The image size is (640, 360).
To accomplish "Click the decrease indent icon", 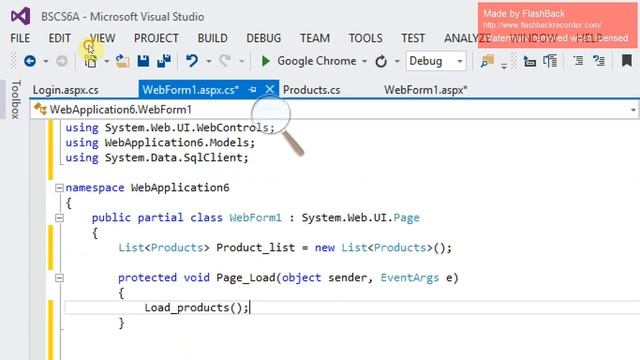I will [530, 61].
